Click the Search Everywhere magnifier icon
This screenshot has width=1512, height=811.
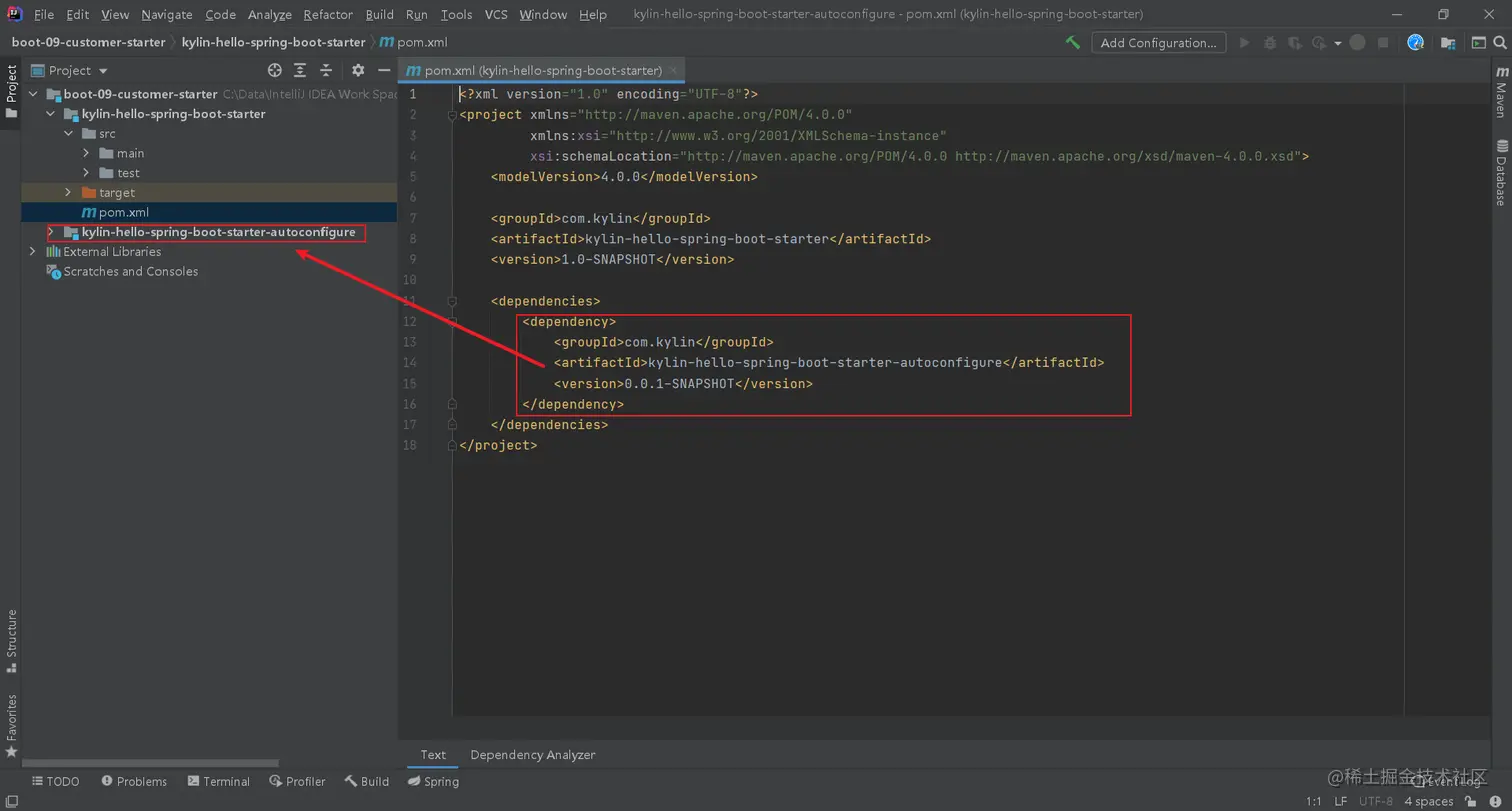[1500, 42]
